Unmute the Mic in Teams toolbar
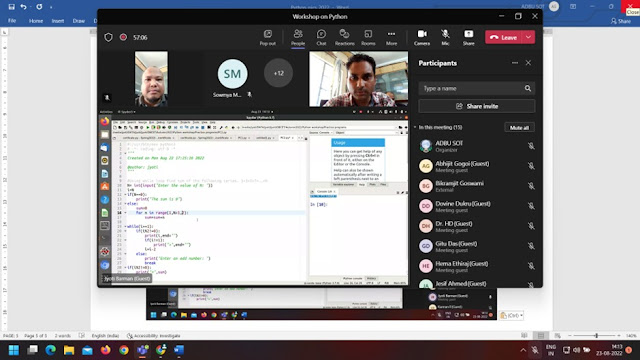 tap(445, 37)
